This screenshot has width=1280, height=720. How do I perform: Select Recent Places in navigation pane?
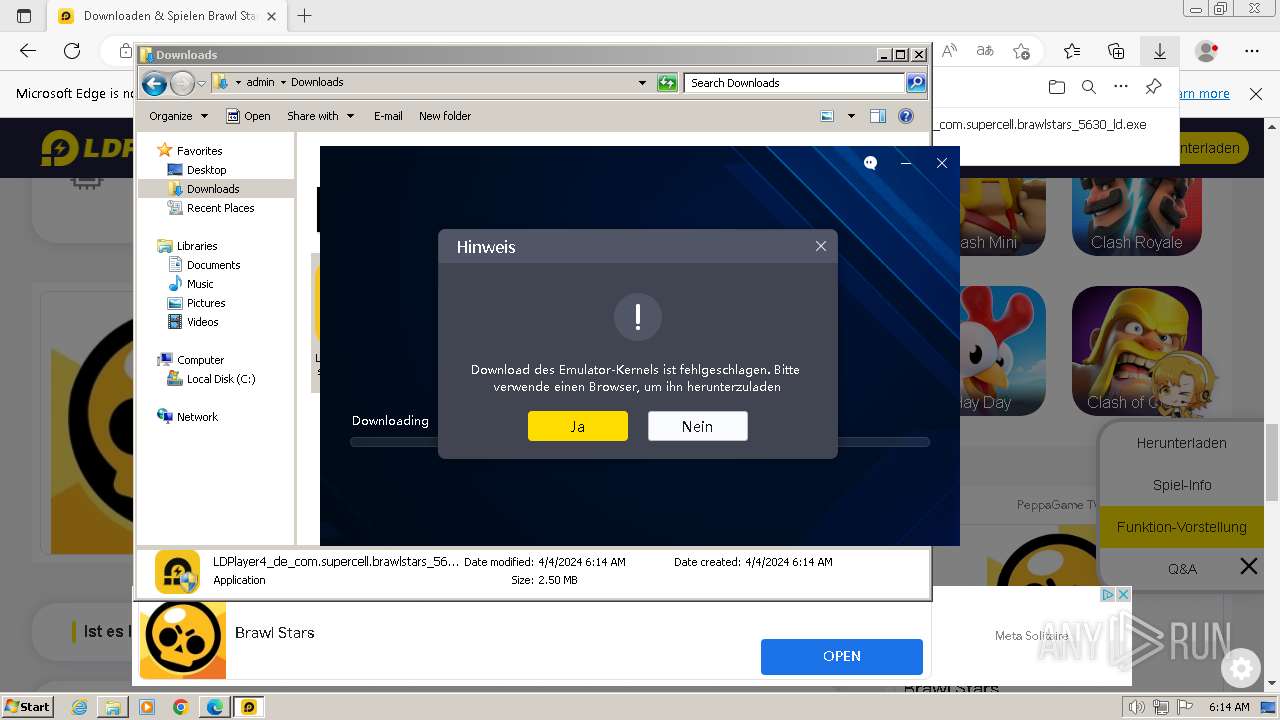[220, 208]
